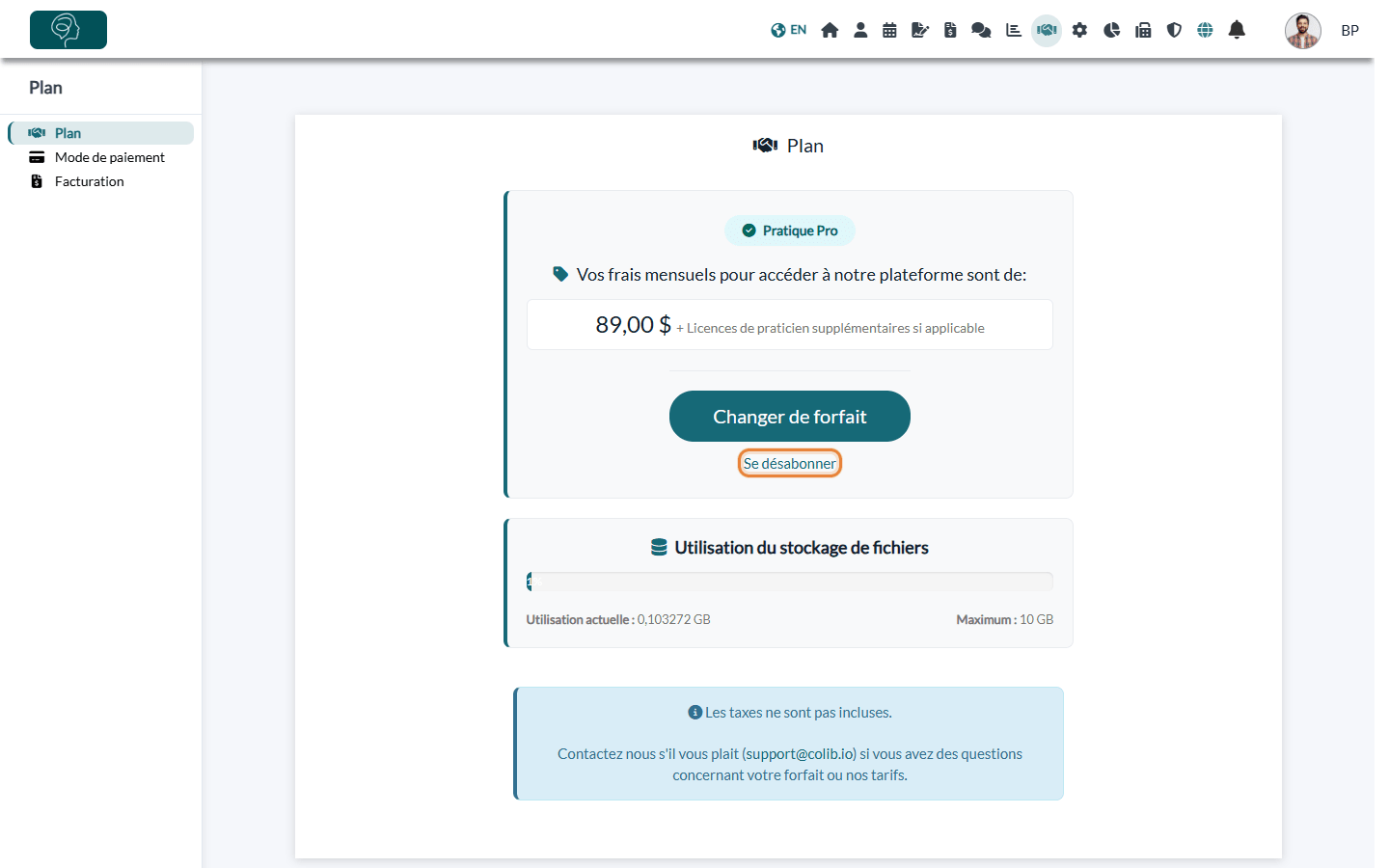1389x868 pixels.
Task: Open the pie chart statistics icon
Action: (1111, 30)
